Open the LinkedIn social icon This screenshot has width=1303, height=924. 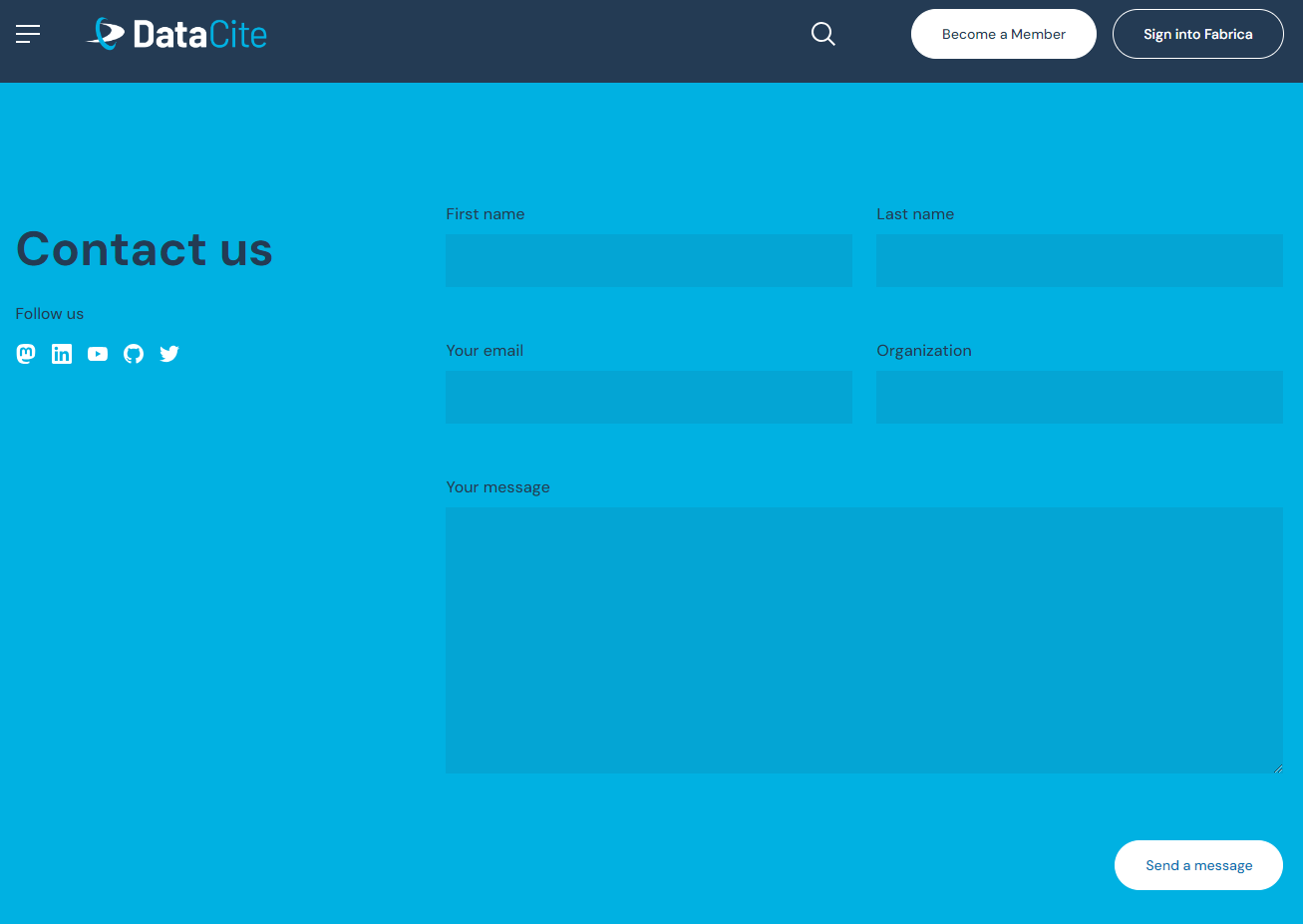coord(62,354)
